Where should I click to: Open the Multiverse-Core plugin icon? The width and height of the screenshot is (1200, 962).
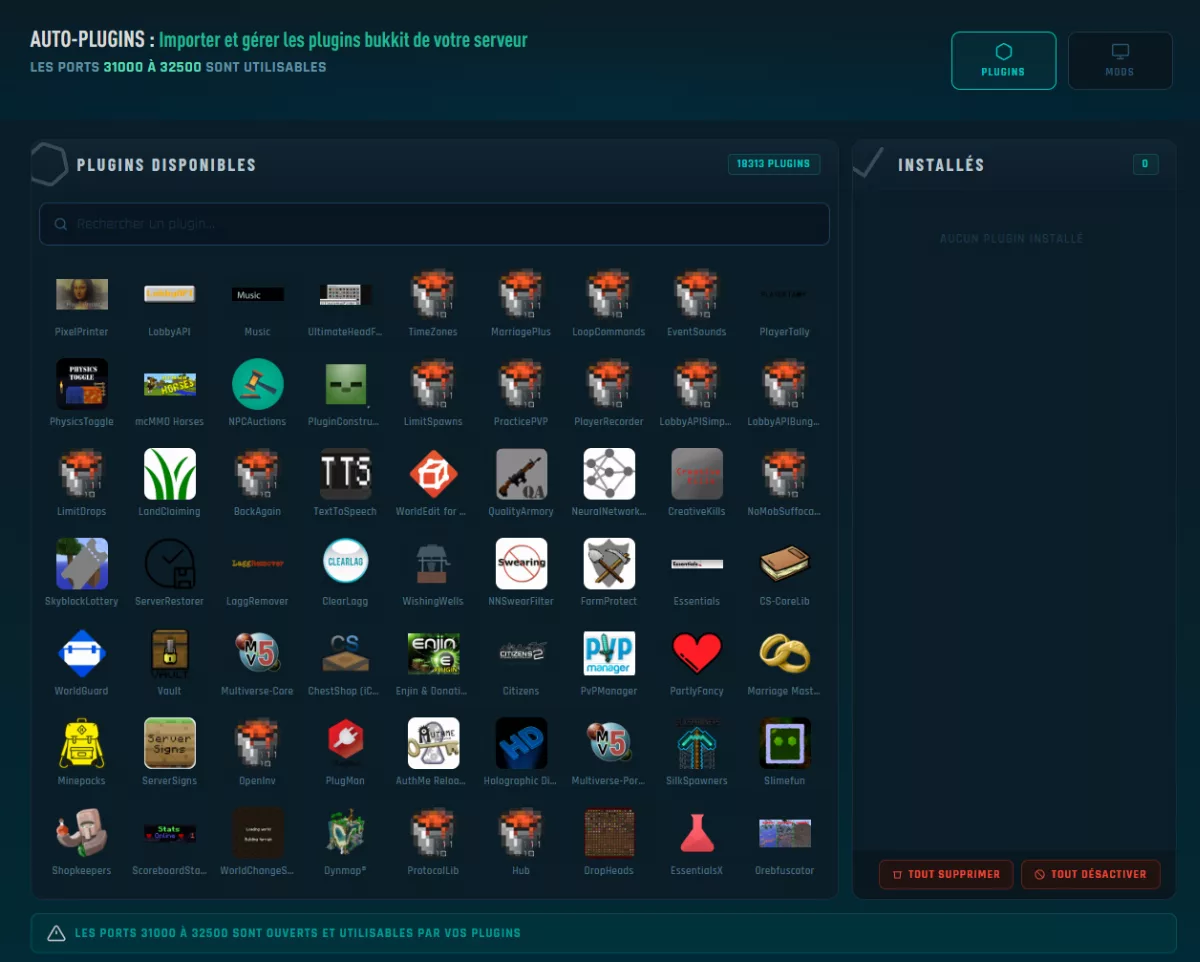click(258, 654)
